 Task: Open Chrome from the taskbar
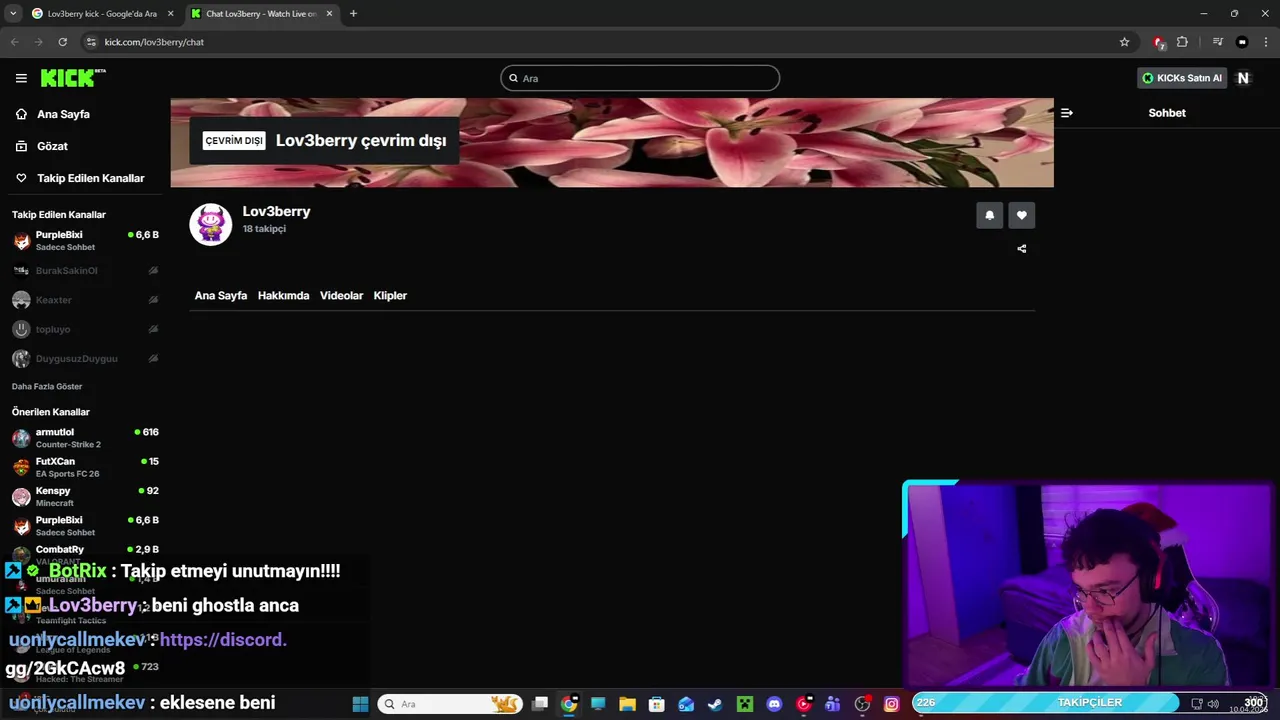tap(569, 704)
